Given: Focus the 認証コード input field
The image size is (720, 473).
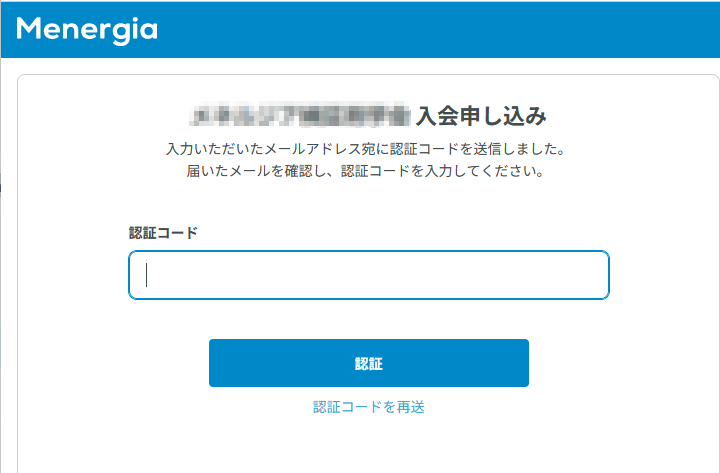Looking at the screenshot, I should [x=369, y=275].
